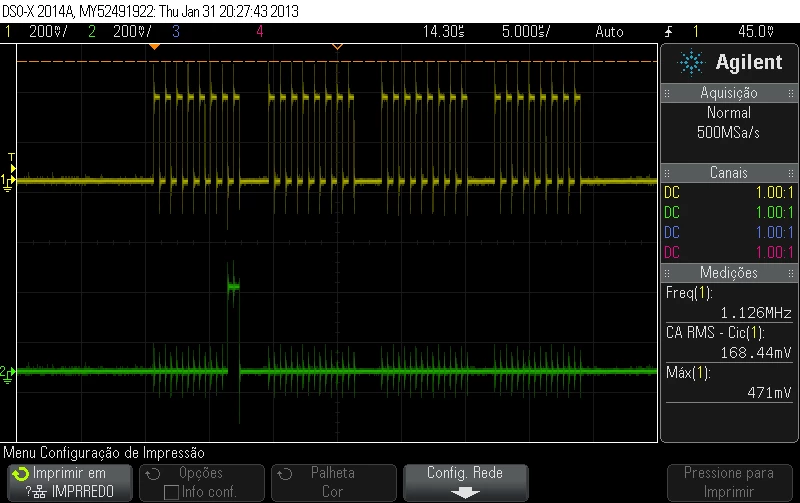Open the Palheta Cor softkey
The width and height of the screenshot is (800, 503).
click(334, 483)
